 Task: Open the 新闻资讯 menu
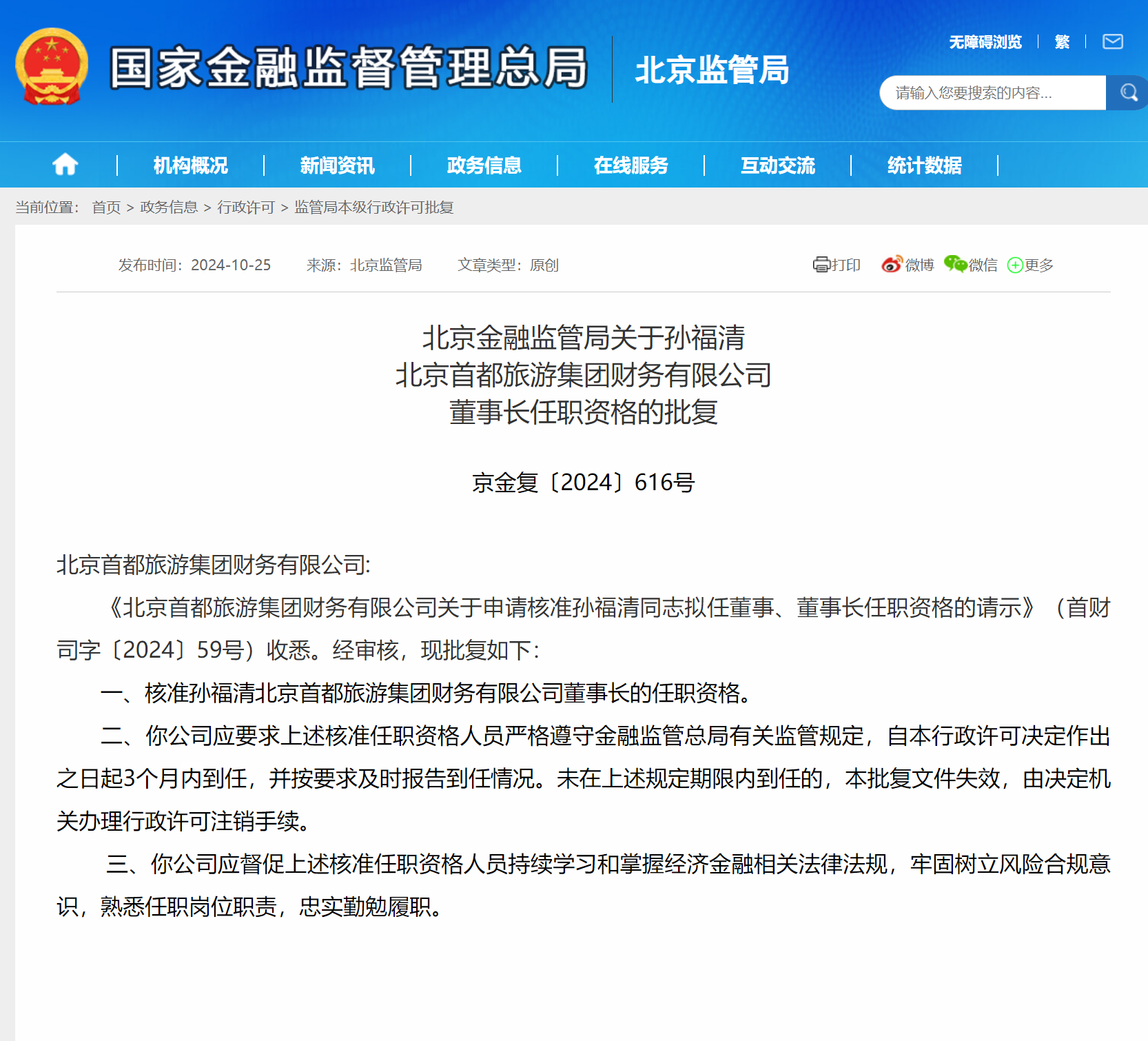point(337,165)
